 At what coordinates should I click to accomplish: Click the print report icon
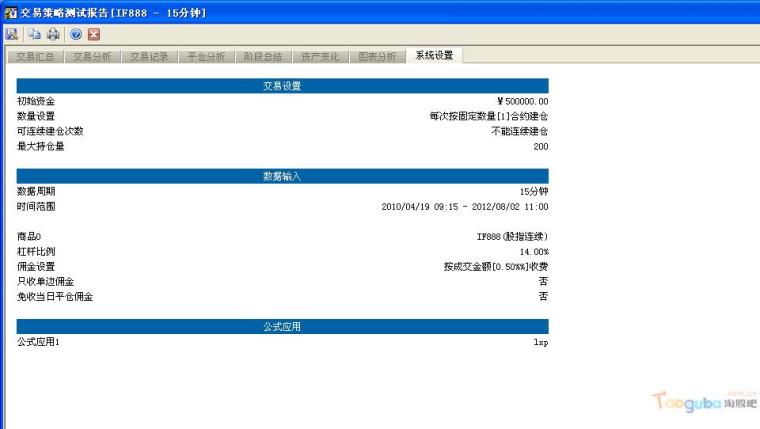pos(53,34)
